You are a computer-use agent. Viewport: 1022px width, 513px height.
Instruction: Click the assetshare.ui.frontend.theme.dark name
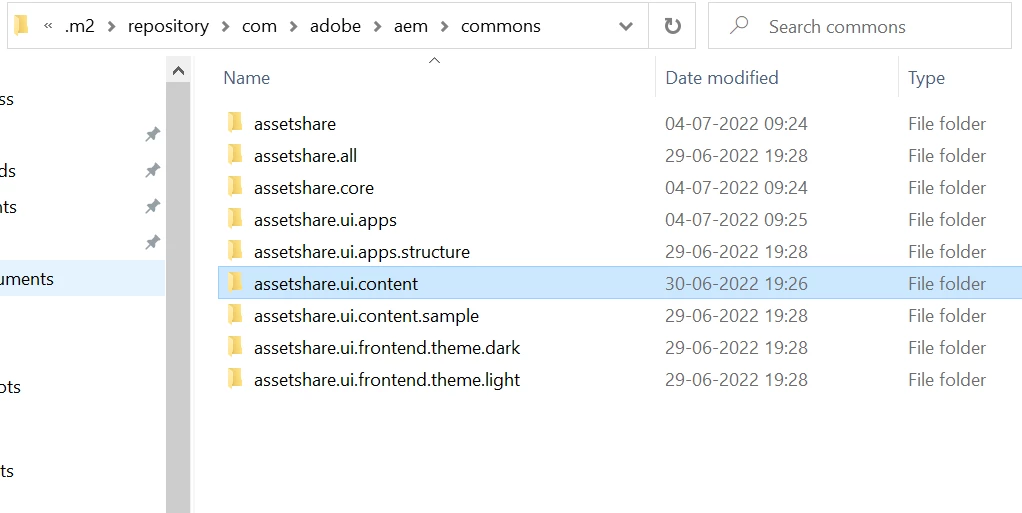click(387, 347)
